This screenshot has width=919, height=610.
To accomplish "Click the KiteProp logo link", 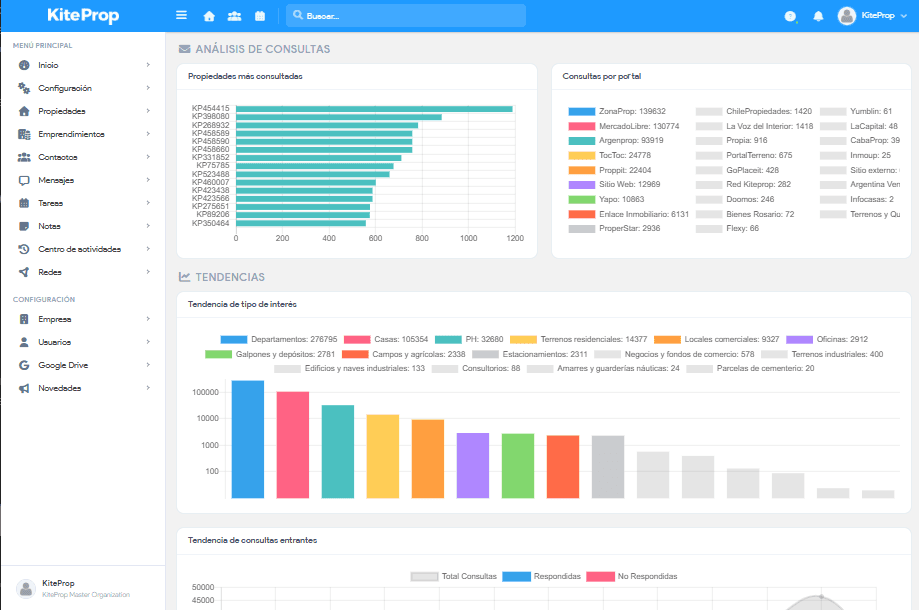I will 83,15.
